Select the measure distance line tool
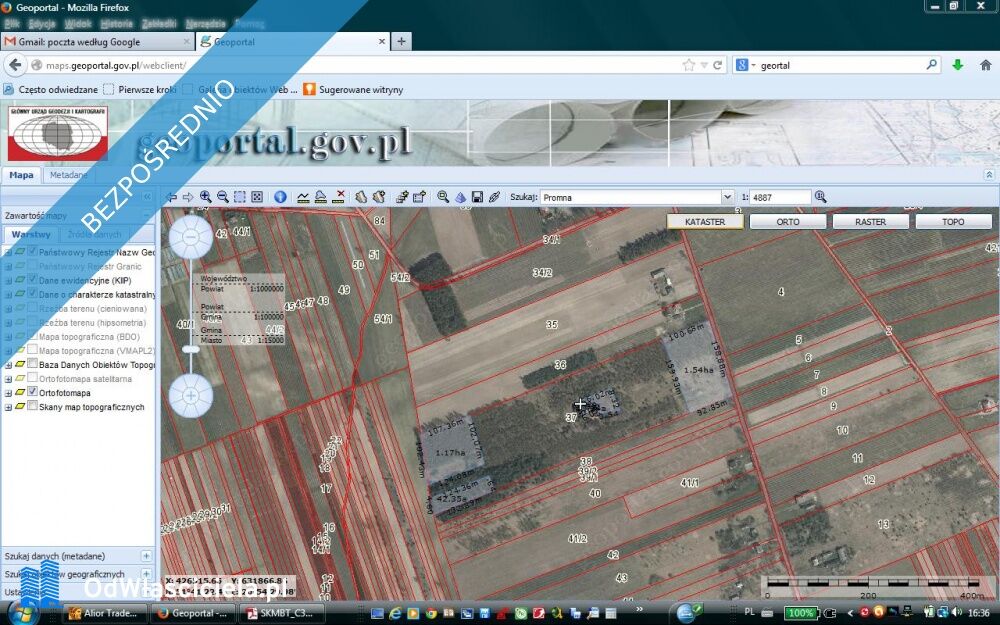1000x625 pixels. point(303,197)
